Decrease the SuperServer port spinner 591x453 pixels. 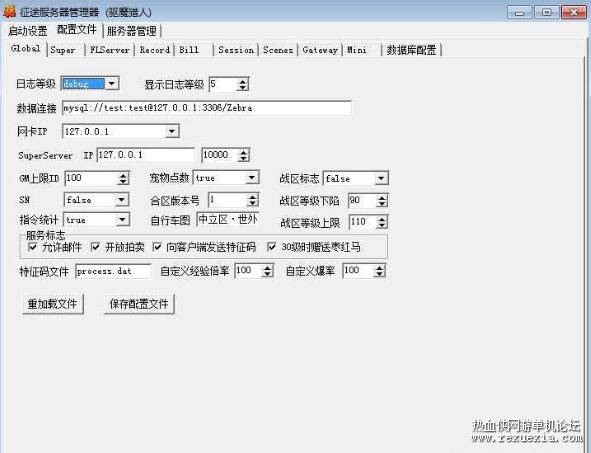244,159
